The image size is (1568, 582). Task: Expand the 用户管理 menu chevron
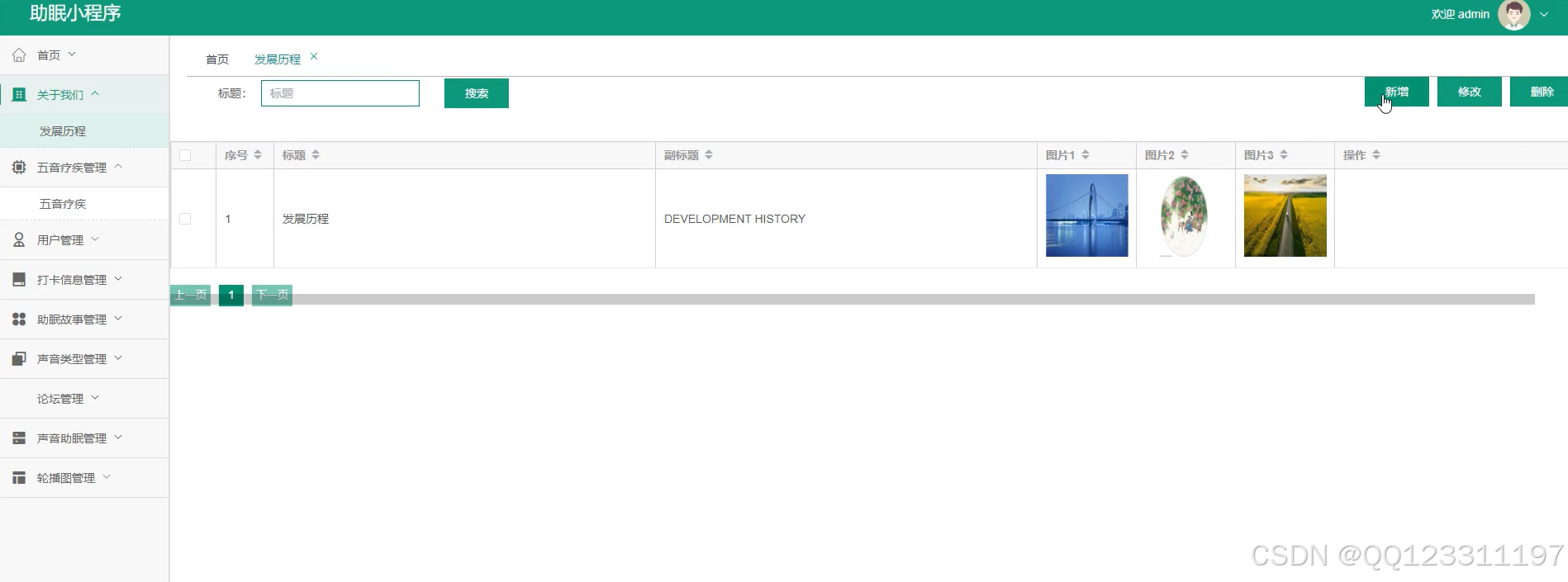coord(95,239)
